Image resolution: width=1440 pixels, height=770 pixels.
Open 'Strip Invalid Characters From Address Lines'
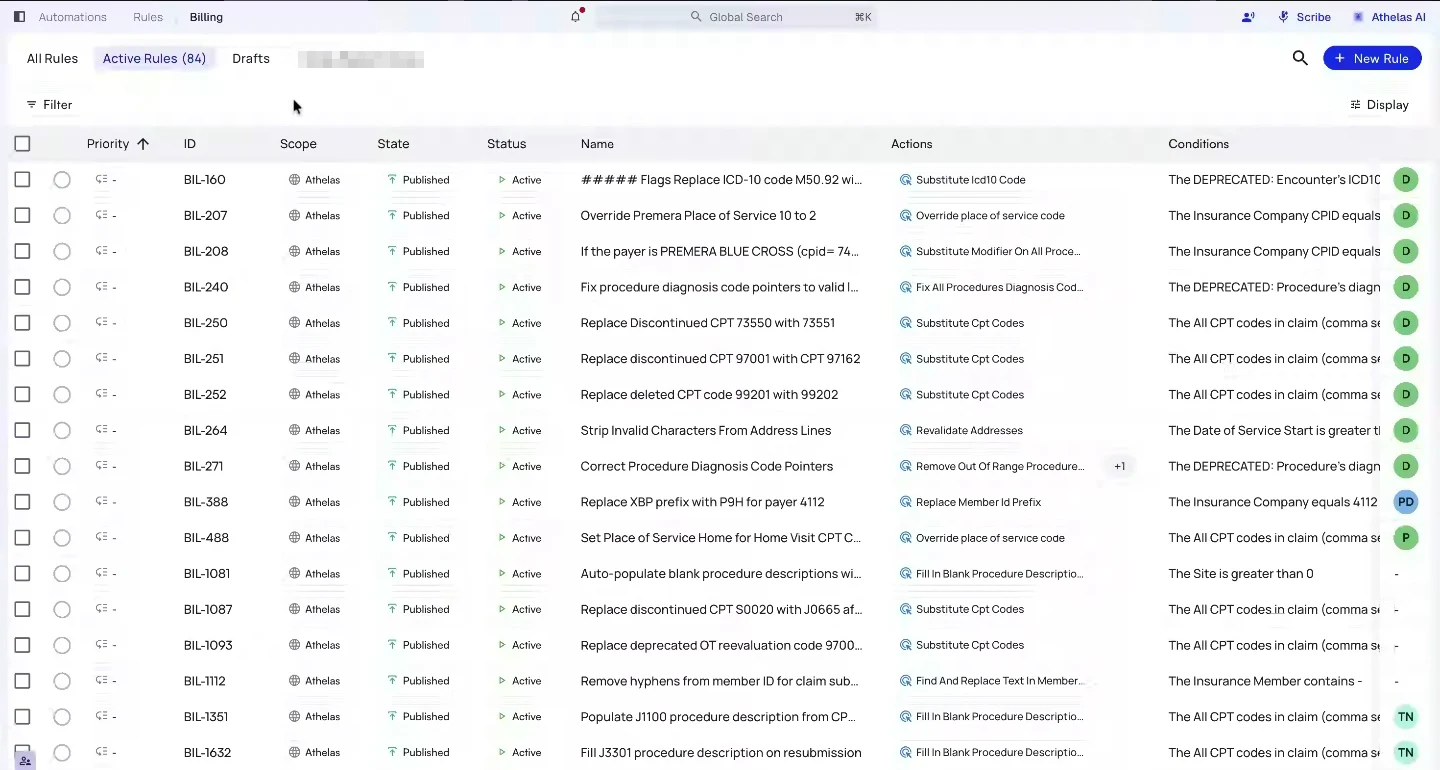pos(706,430)
